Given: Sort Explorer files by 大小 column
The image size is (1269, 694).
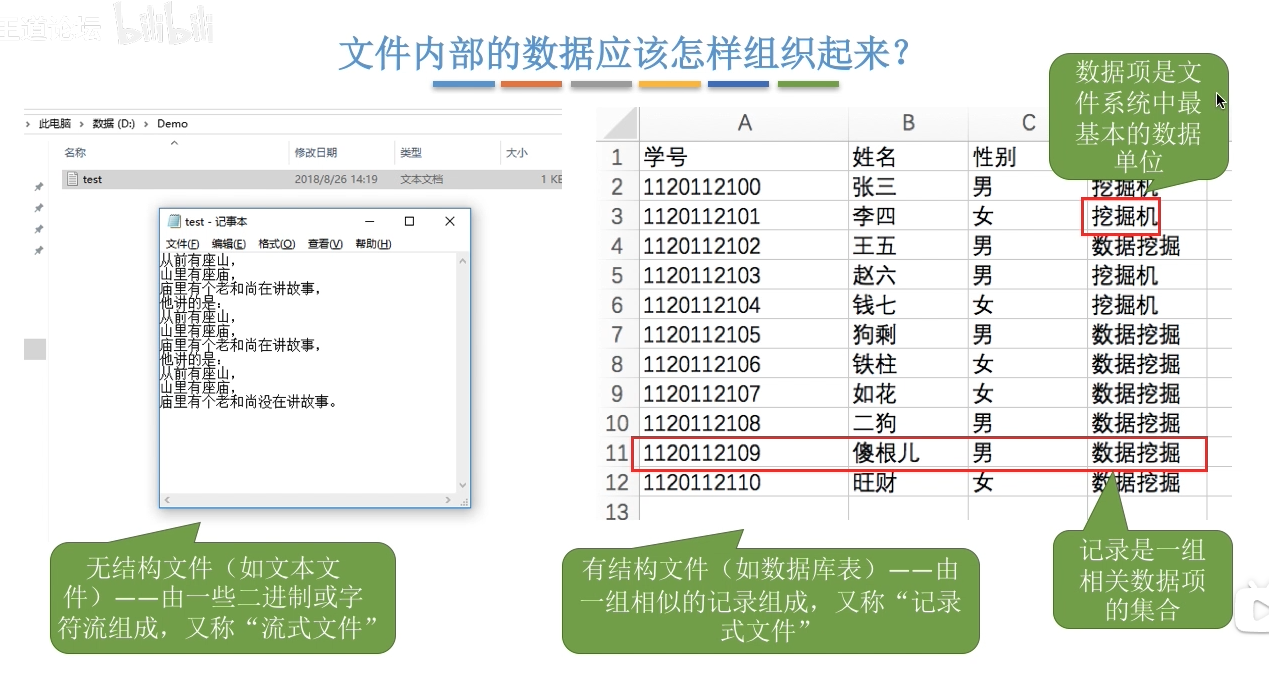Looking at the screenshot, I should click(x=517, y=153).
